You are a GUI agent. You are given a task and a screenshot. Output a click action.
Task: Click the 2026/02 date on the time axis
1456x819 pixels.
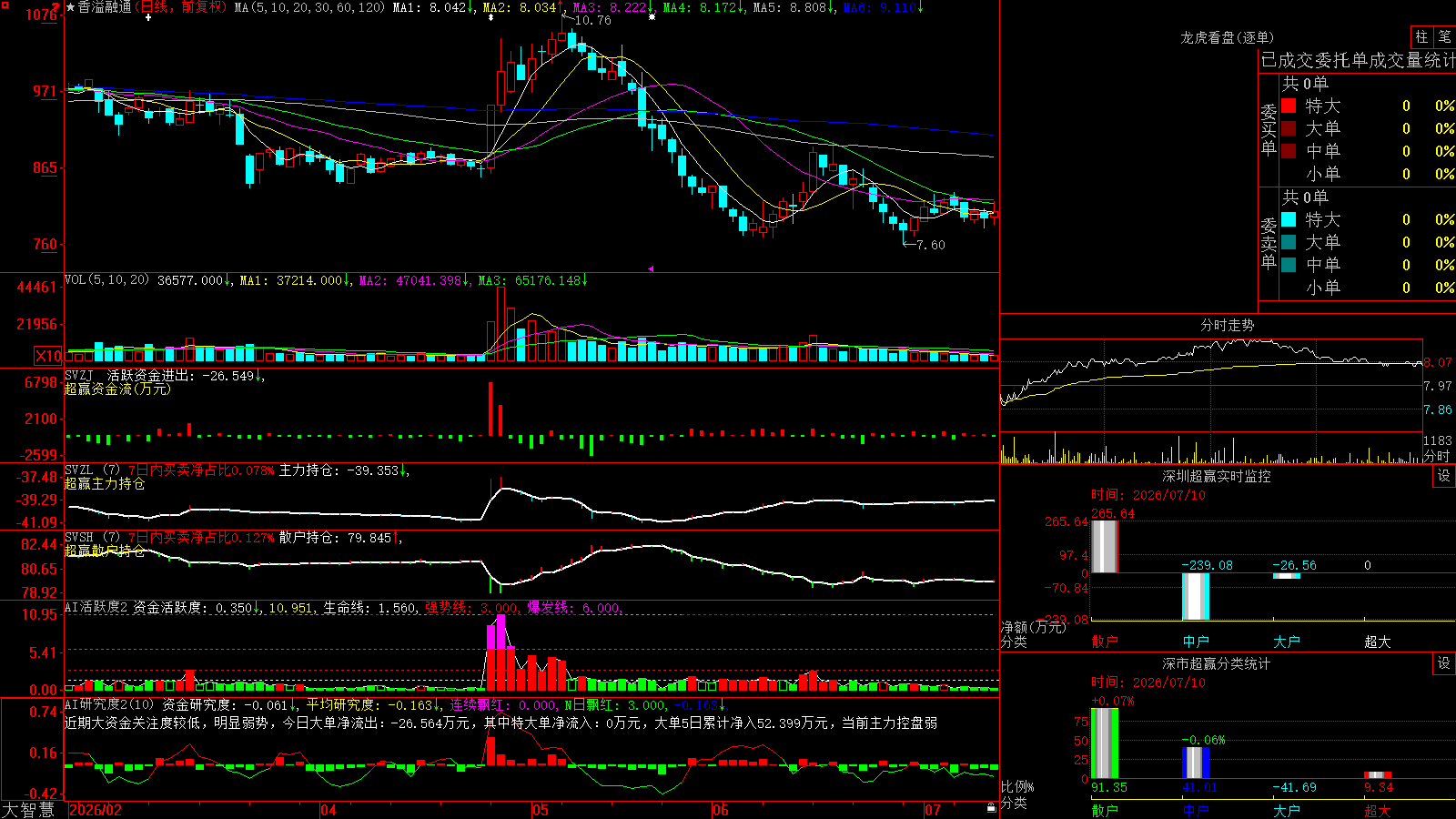coord(96,810)
